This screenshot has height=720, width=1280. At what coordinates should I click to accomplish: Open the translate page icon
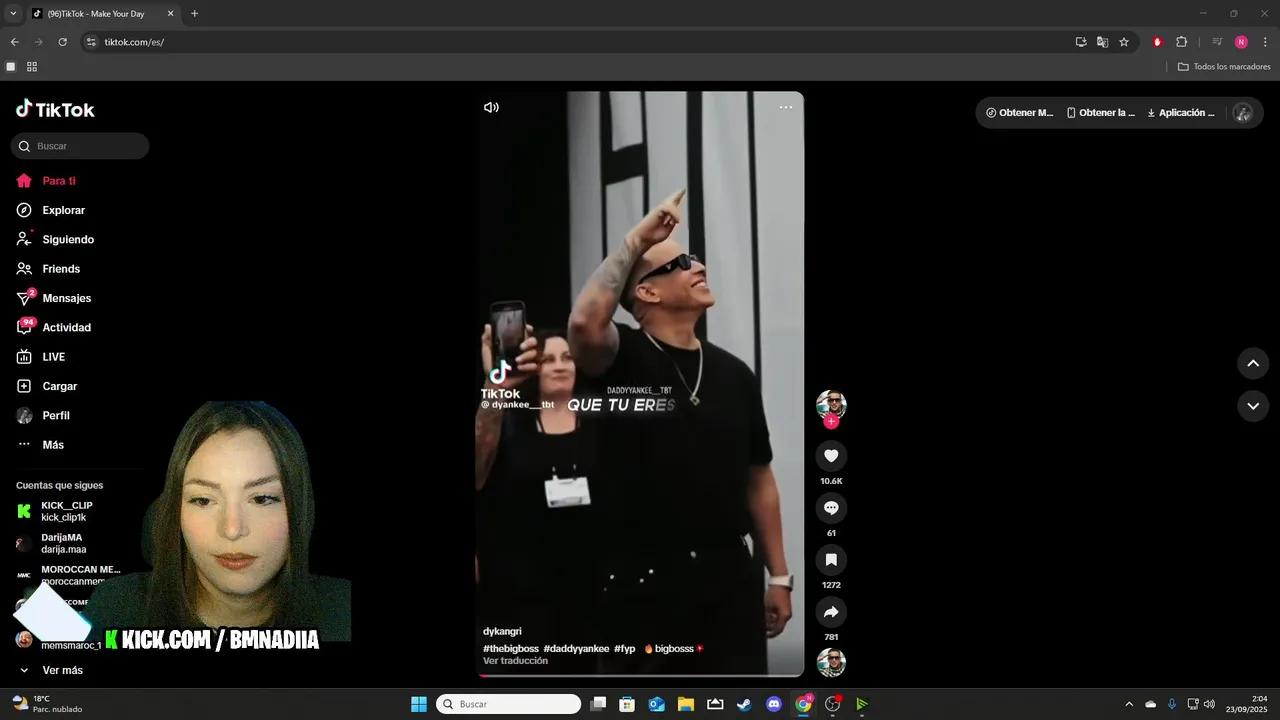(x=1102, y=42)
